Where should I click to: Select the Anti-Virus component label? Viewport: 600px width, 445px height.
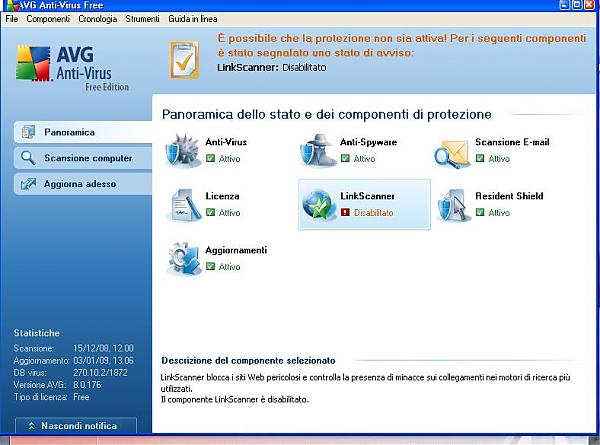point(226,142)
